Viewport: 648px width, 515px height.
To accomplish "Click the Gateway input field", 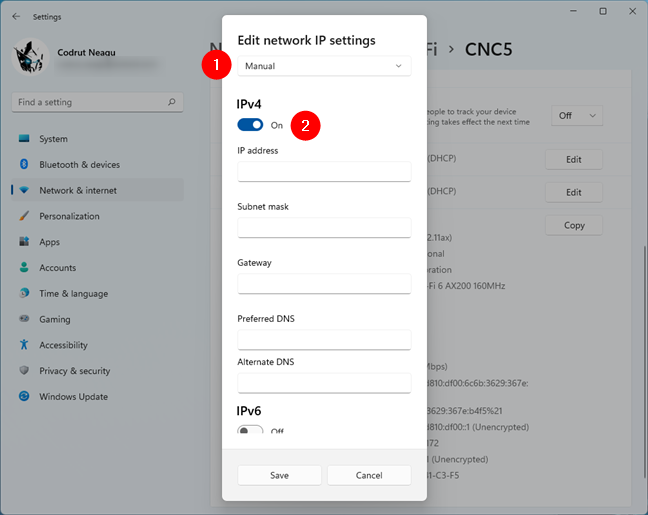I will [324, 284].
